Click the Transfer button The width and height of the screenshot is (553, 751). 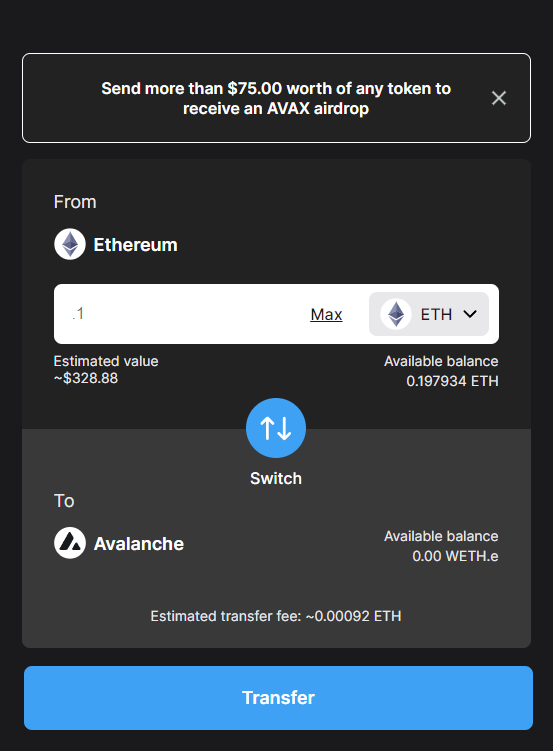coord(278,698)
